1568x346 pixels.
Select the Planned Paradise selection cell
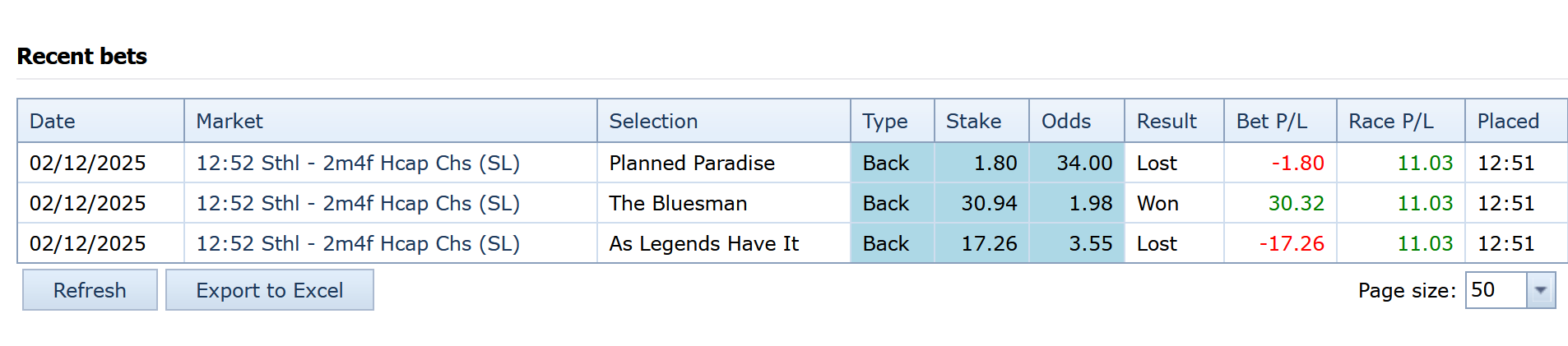[x=692, y=163]
